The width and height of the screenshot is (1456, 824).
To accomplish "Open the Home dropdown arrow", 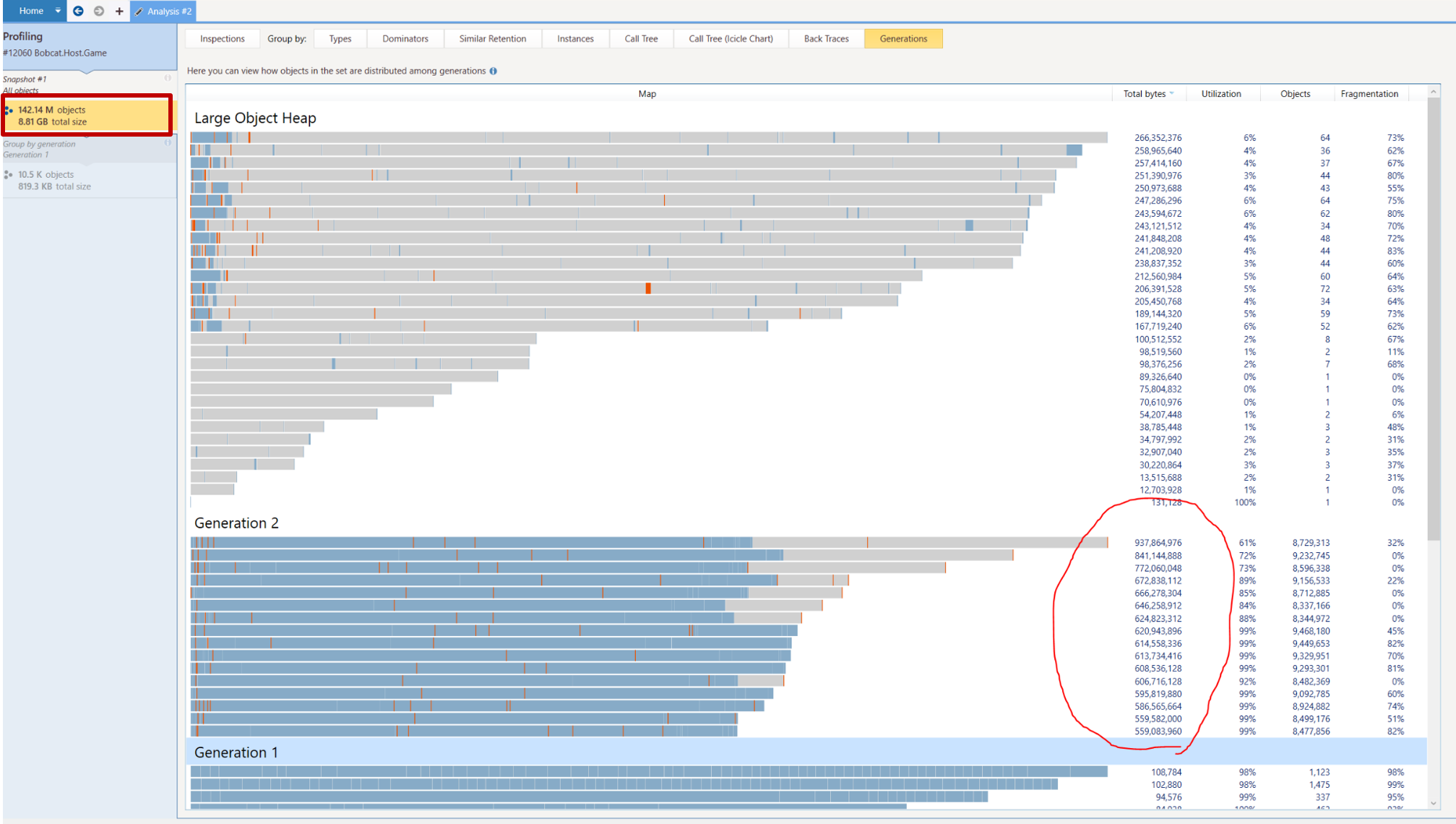I will (x=58, y=11).
